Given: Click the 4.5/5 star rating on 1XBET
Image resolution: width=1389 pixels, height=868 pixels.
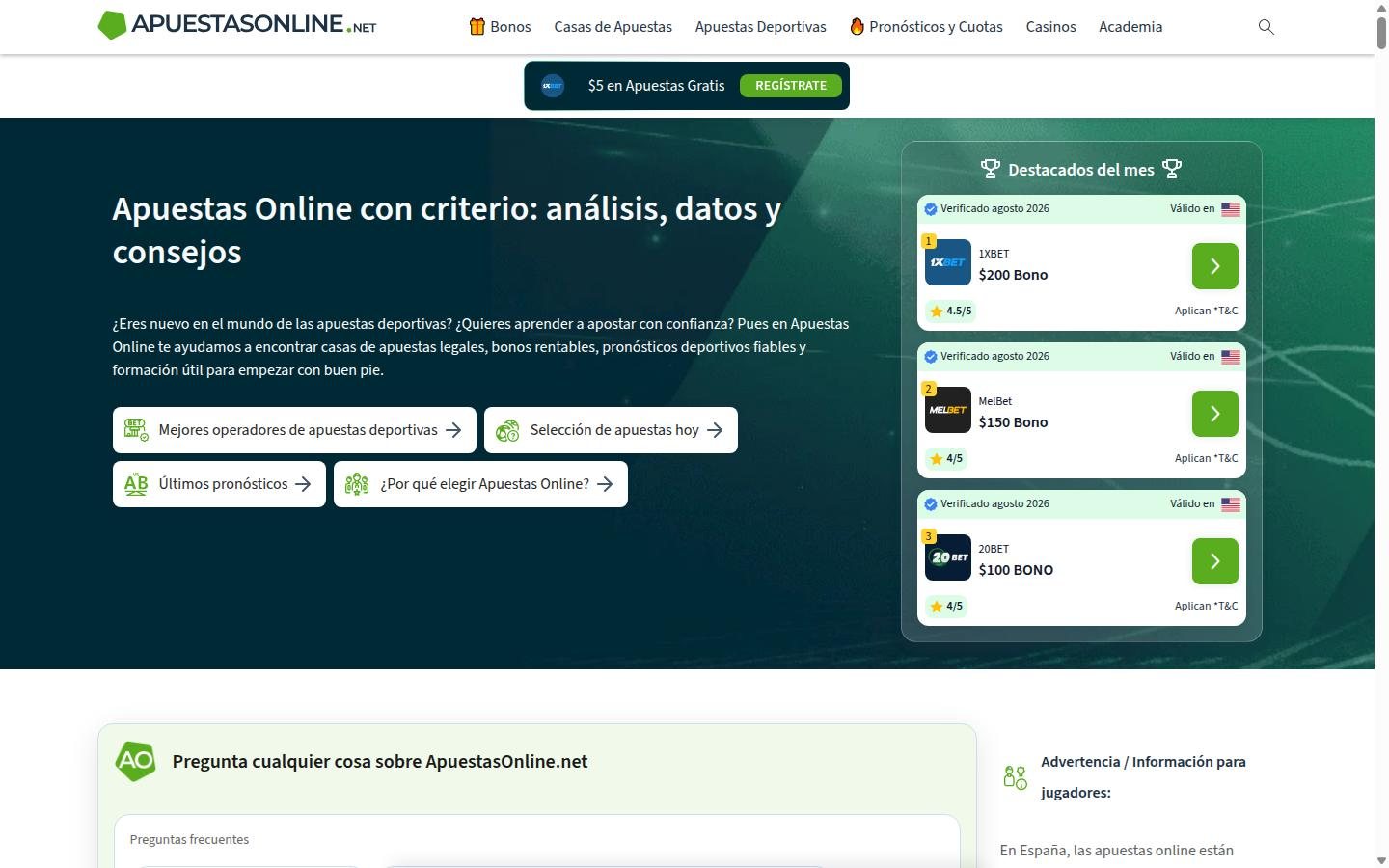Looking at the screenshot, I should [951, 311].
